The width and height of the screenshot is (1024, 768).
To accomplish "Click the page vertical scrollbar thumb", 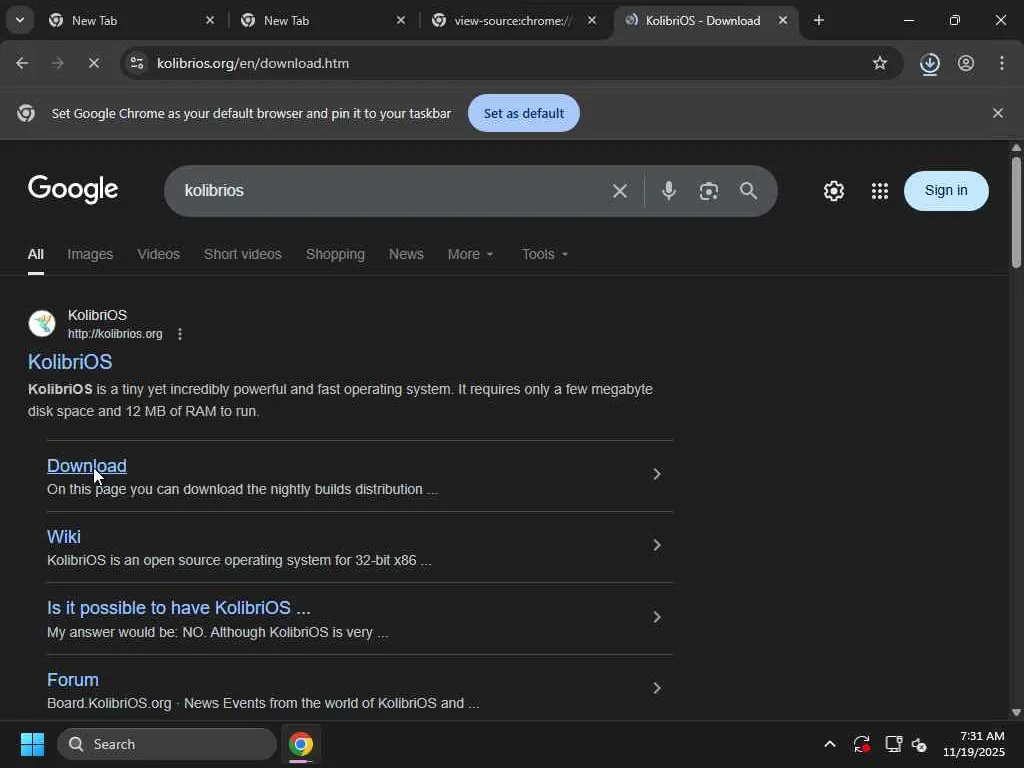I will [1016, 212].
